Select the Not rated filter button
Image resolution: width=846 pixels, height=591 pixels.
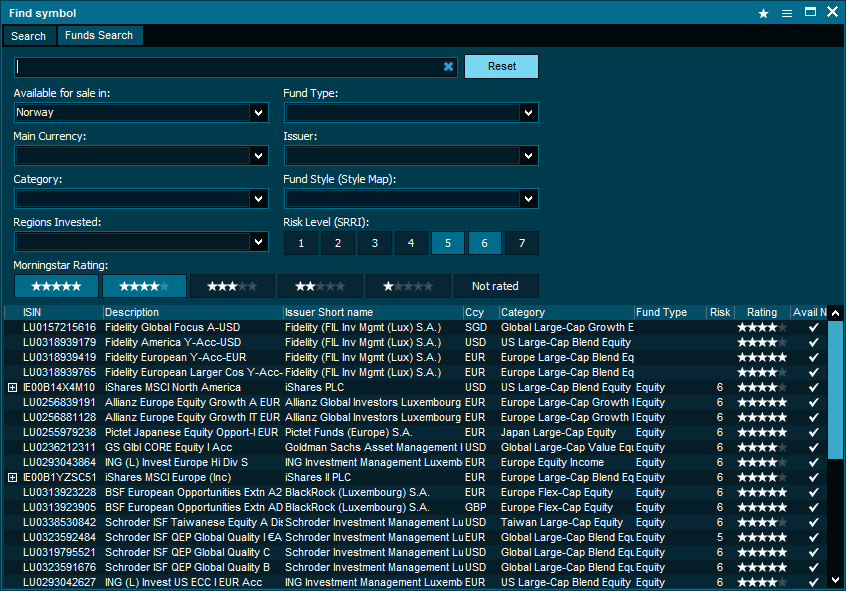click(496, 286)
